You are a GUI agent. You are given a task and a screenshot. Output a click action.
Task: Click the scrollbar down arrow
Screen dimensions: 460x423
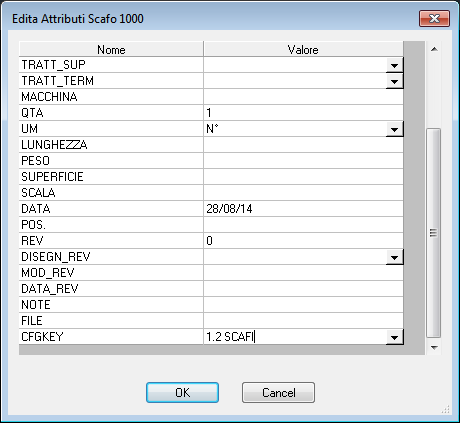[x=434, y=347]
